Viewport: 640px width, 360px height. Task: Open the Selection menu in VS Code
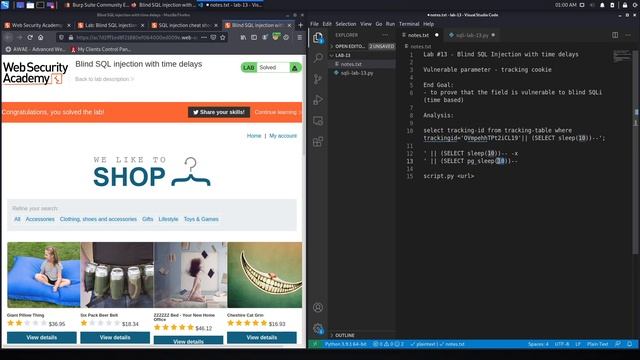point(346,24)
